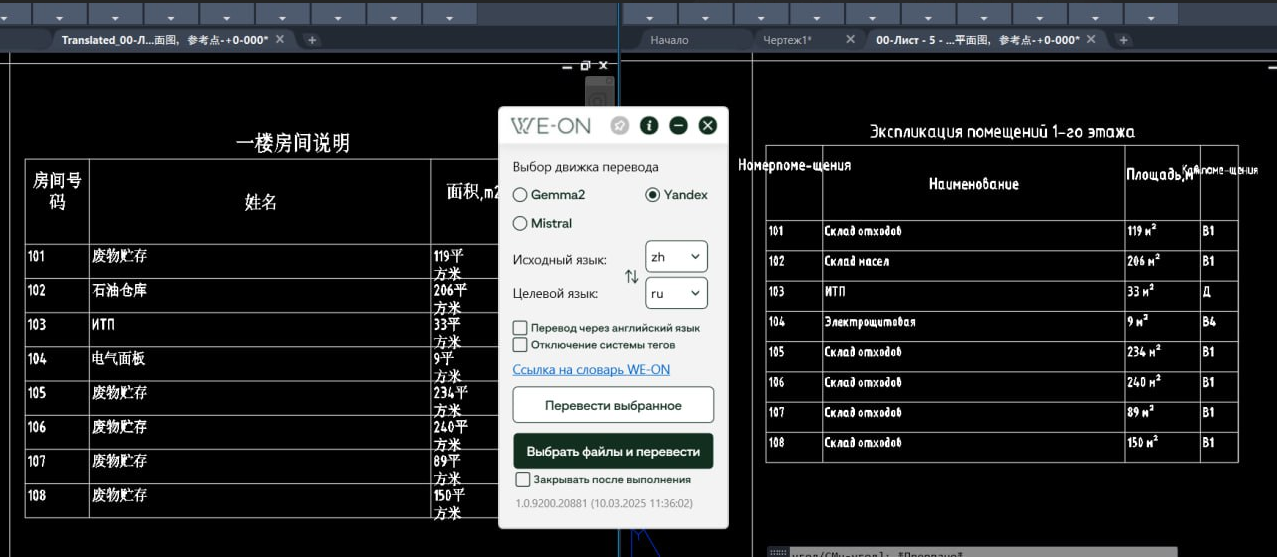Screen dimensions: 1277x557
Task: Select Склад масел cell
Action: tap(856, 261)
